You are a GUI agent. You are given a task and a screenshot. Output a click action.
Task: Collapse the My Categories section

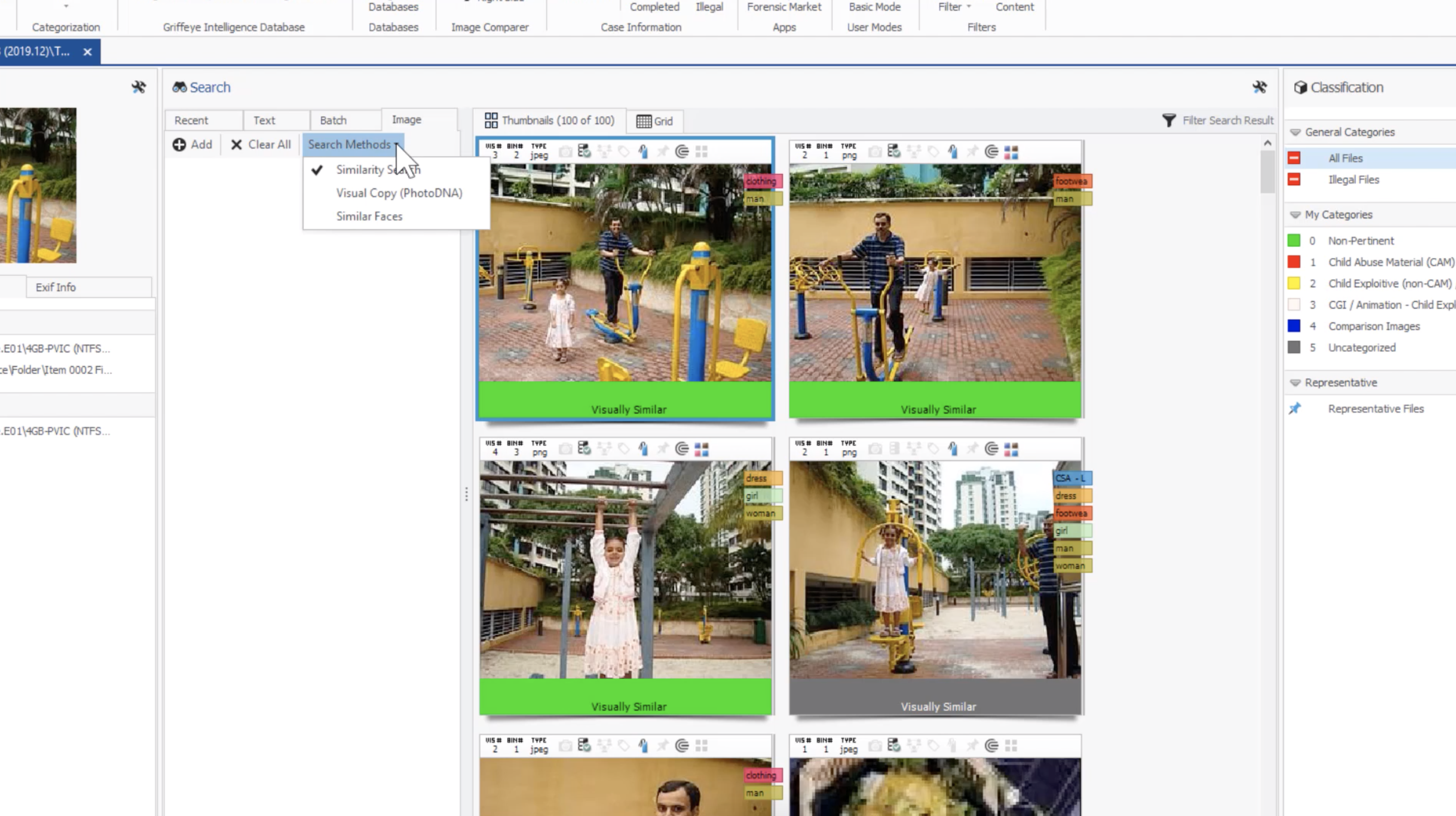[x=1295, y=215]
